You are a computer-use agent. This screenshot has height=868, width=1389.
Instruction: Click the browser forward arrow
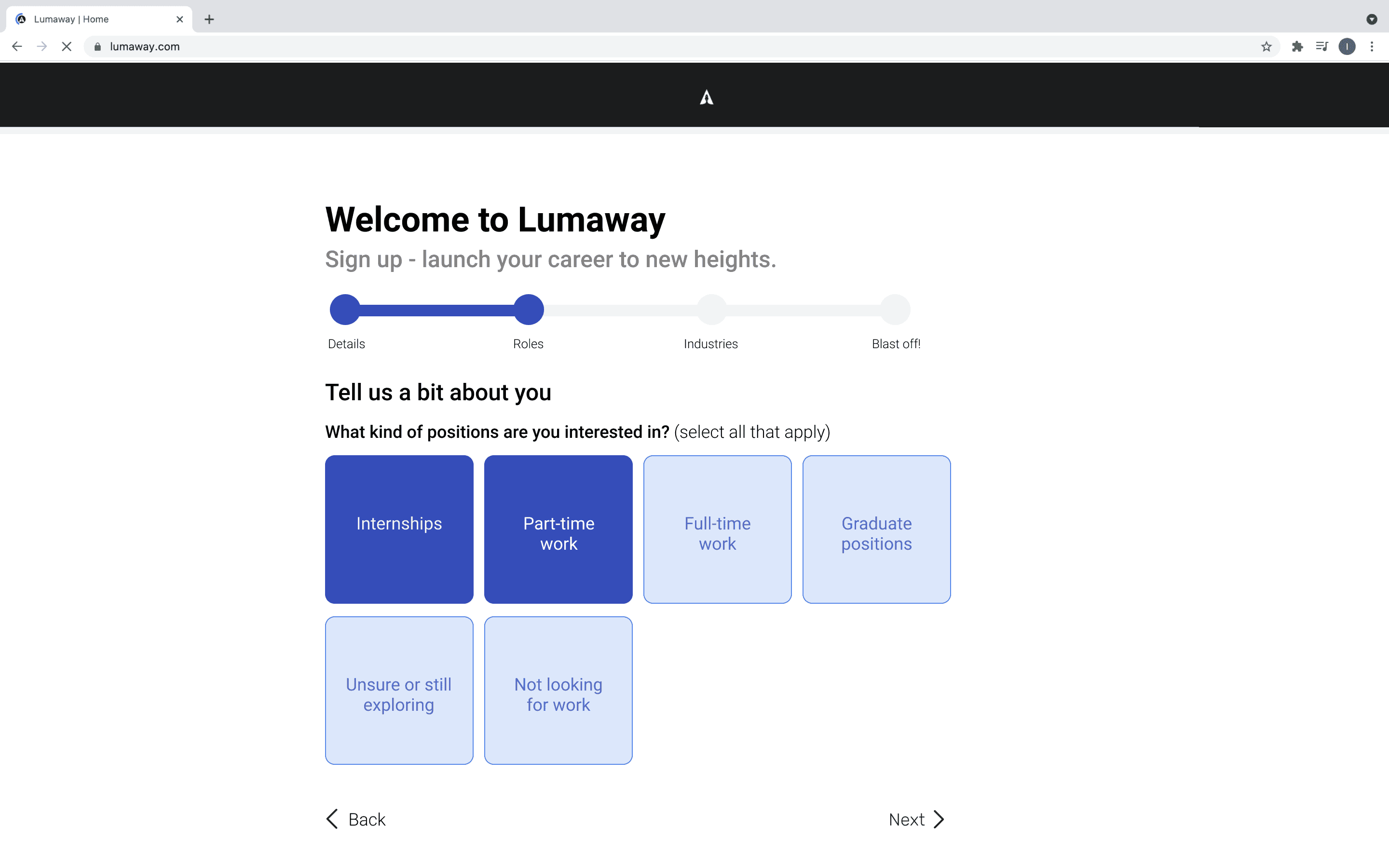(x=42, y=46)
